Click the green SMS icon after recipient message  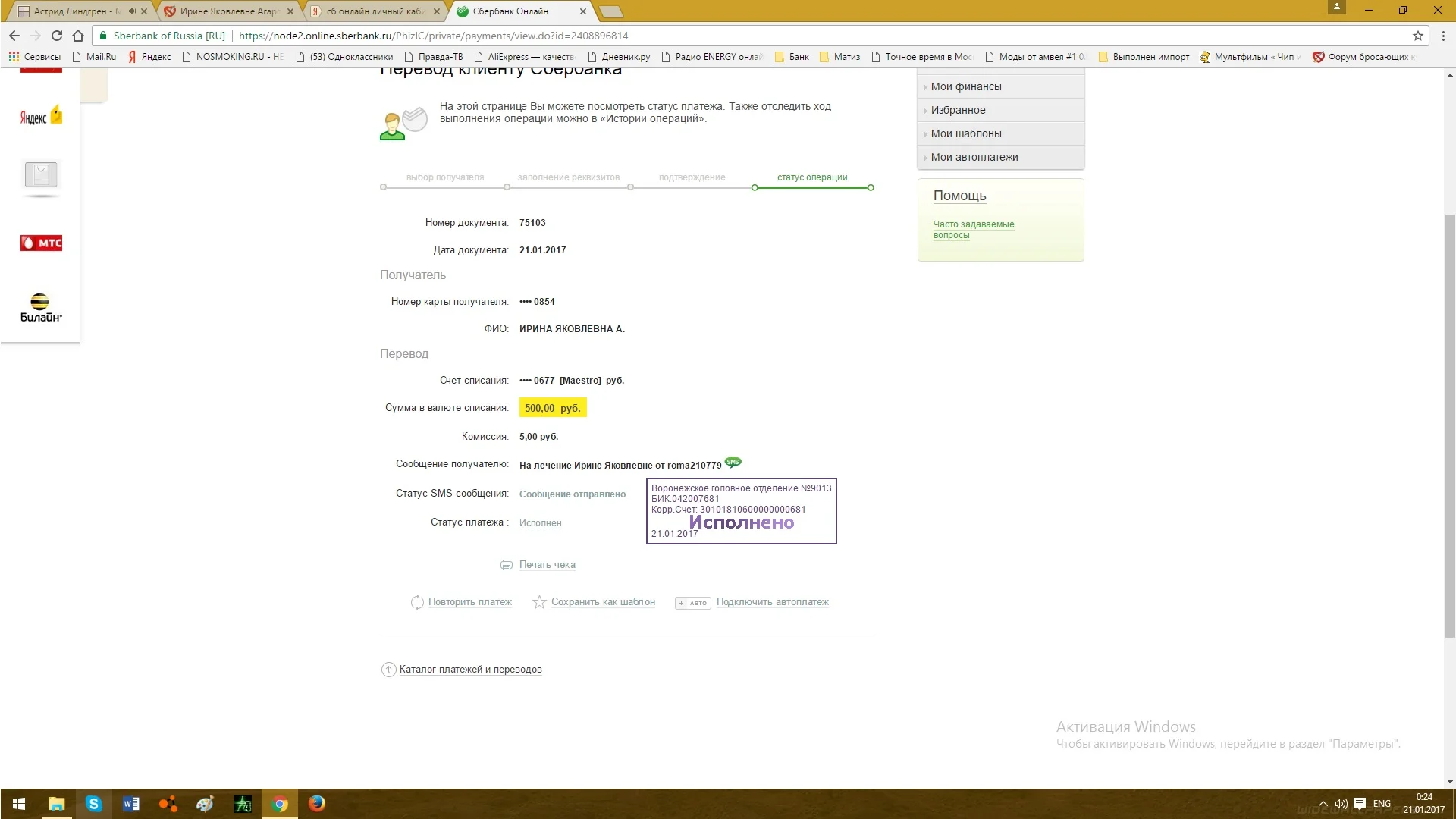click(x=733, y=462)
